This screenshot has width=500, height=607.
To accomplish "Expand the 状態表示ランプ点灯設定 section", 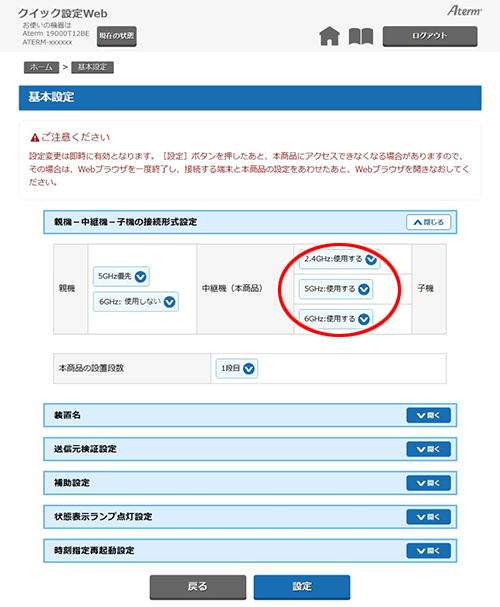I will click(x=428, y=517).
